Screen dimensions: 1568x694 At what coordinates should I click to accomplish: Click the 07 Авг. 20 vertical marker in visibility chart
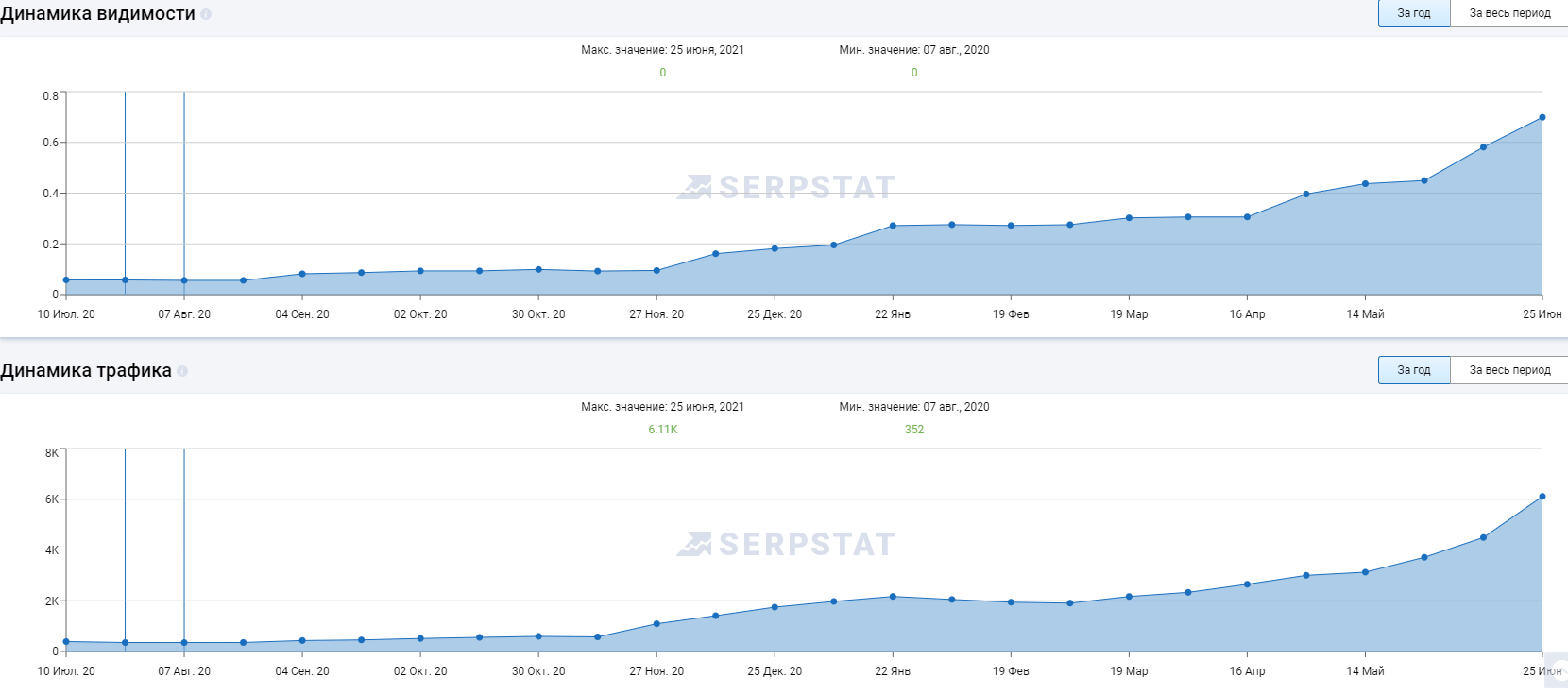184,189
